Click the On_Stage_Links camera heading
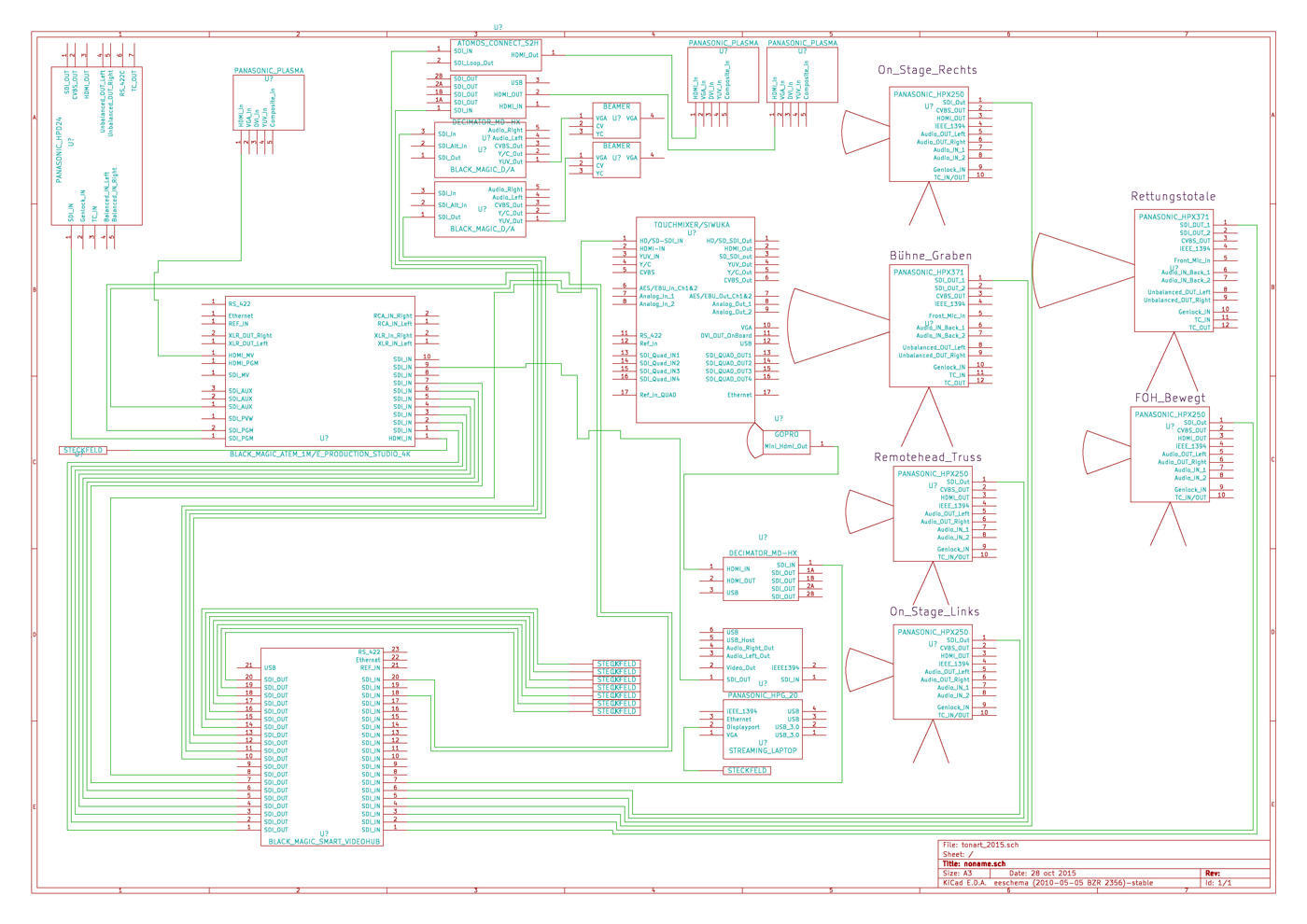Viewport: 1307px width, 924px height. 935,611
